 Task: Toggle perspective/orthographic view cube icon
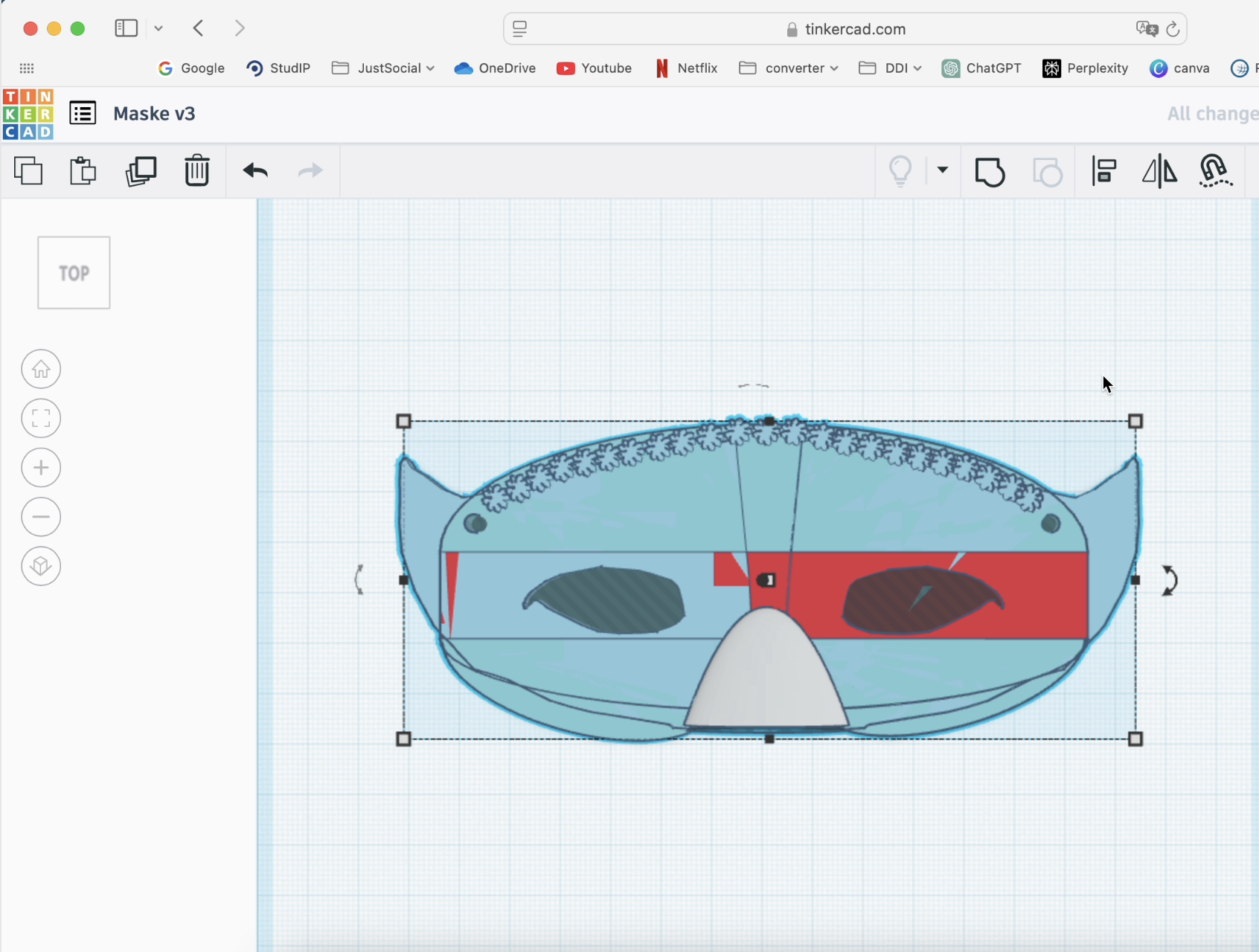click(x=41, y=566)
